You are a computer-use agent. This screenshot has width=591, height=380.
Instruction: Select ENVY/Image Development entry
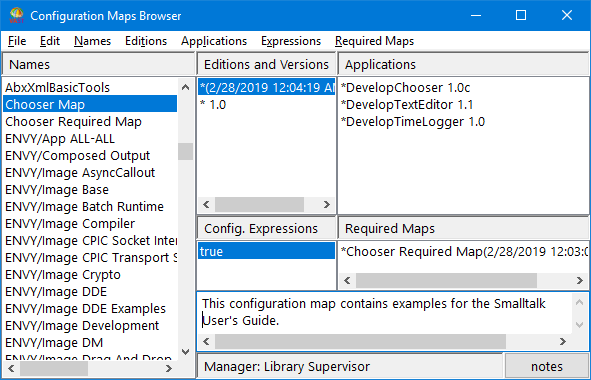(90, 325)
